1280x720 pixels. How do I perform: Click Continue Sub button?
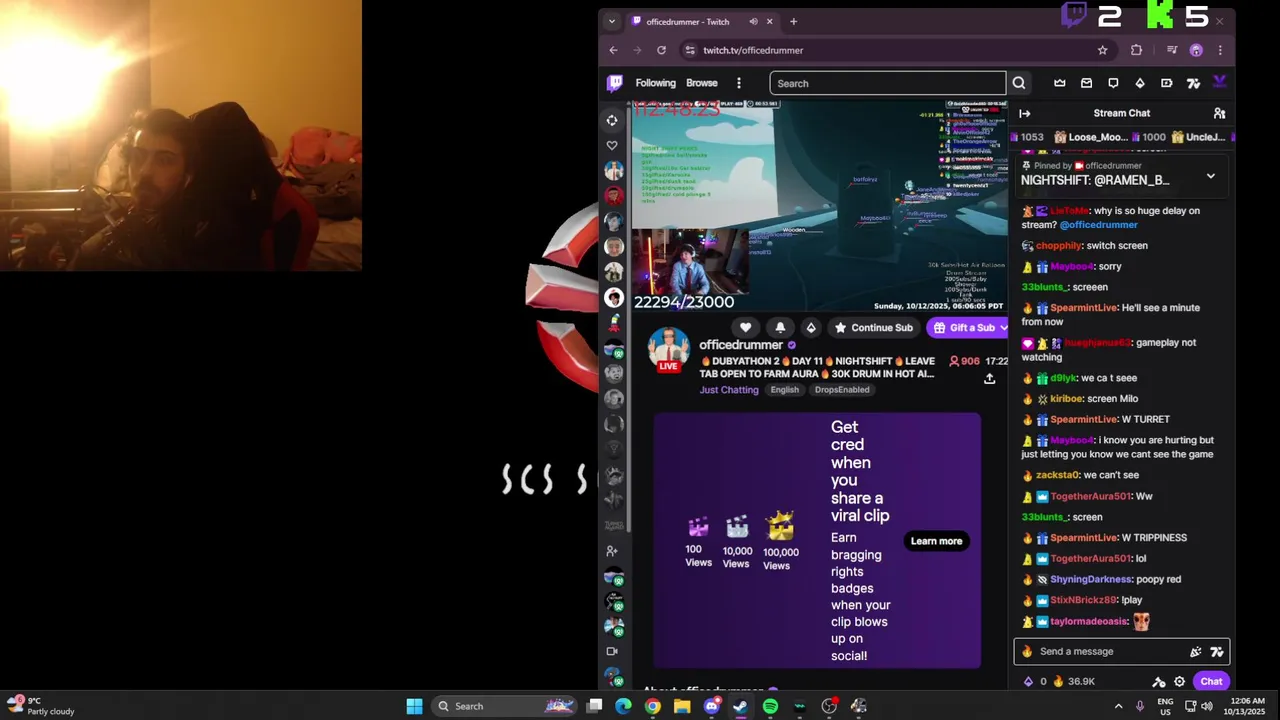[x=874, y=327]
